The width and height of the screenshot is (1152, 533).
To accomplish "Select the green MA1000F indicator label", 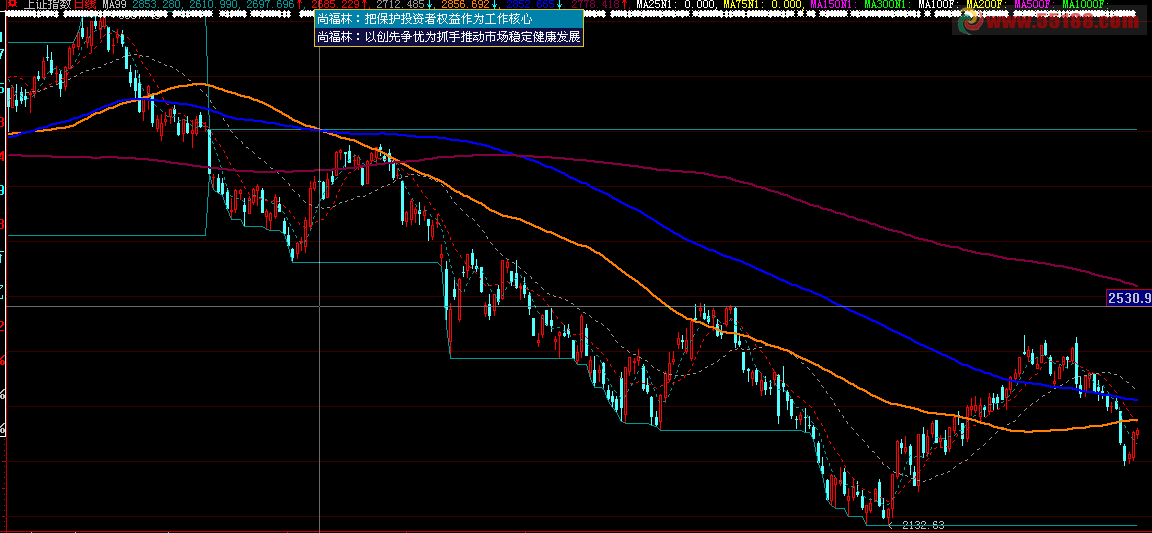I will click(x=1085, y=4).
